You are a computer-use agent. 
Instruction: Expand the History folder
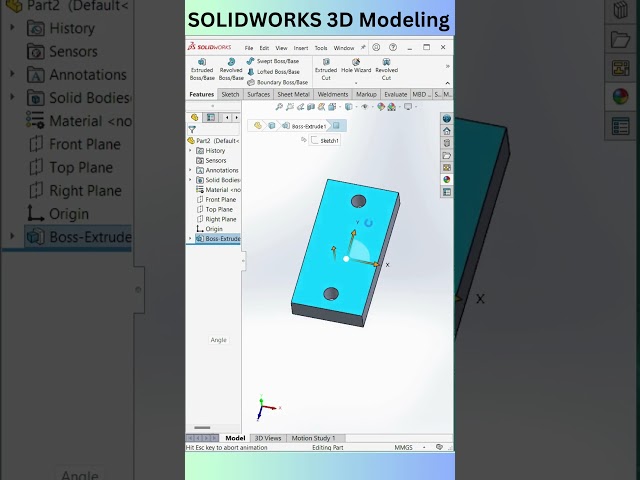click(x=190, y=151)
